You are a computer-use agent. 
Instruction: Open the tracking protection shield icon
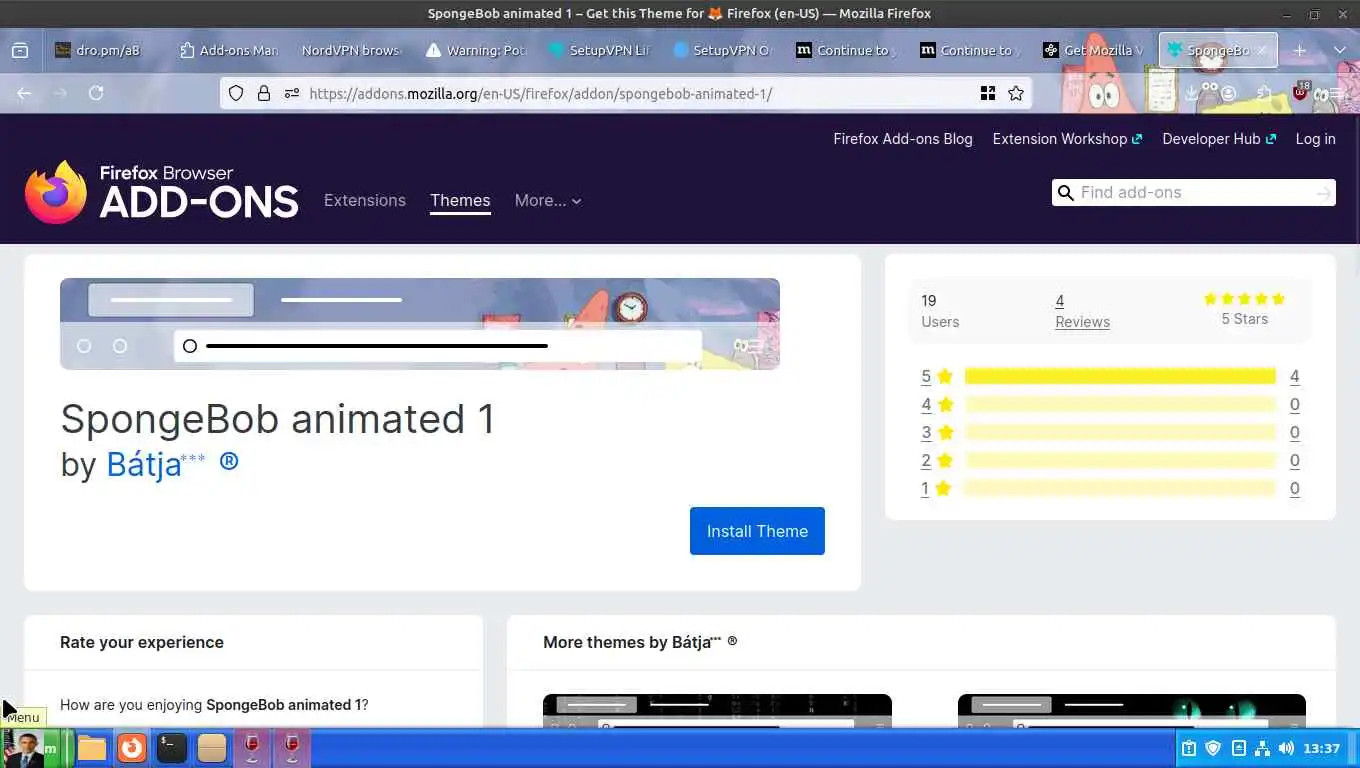236,93
